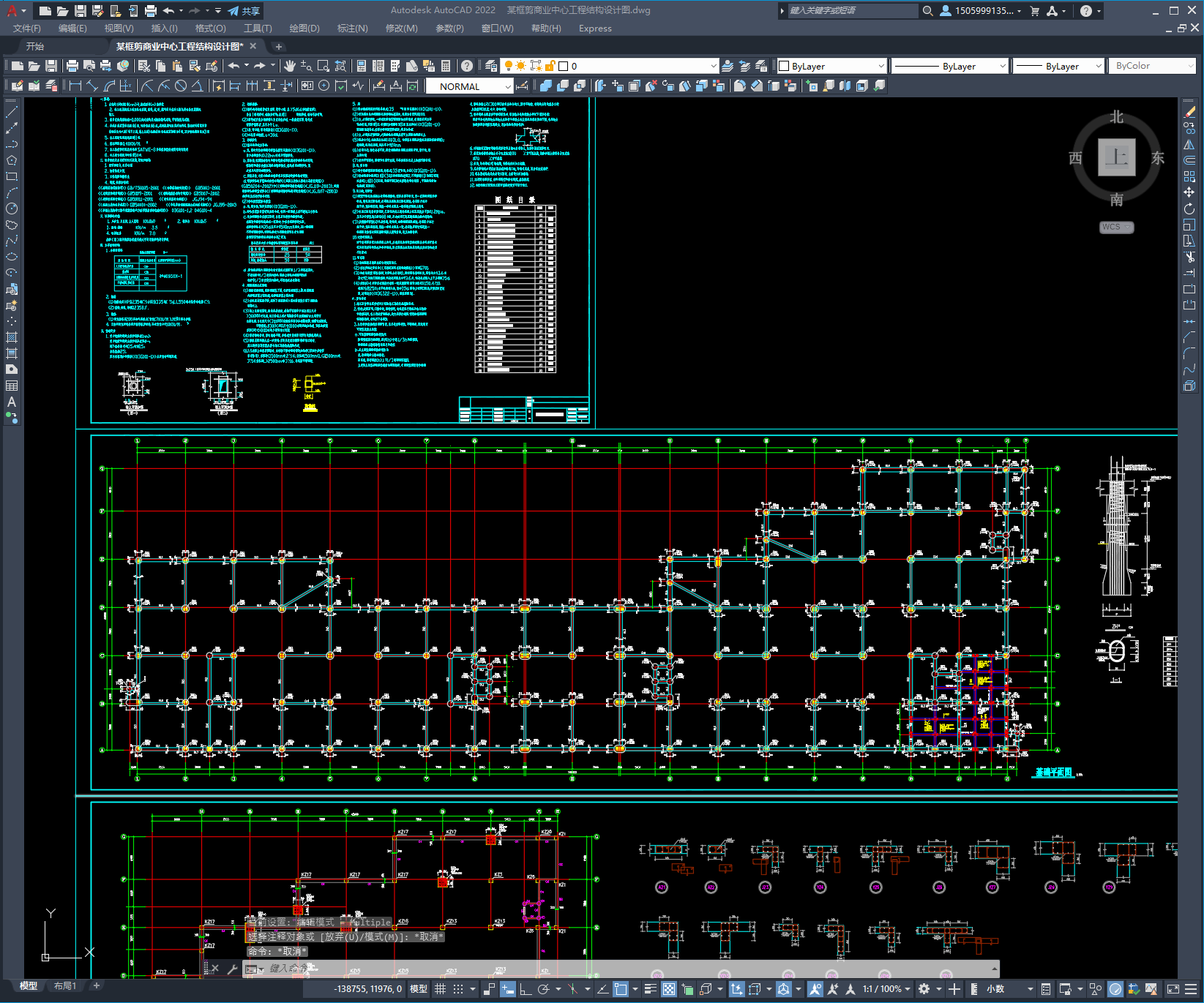Toggle lineweight display in status bar
The width and height of the screenshot is (1204, 1003).
pos(650,989)
